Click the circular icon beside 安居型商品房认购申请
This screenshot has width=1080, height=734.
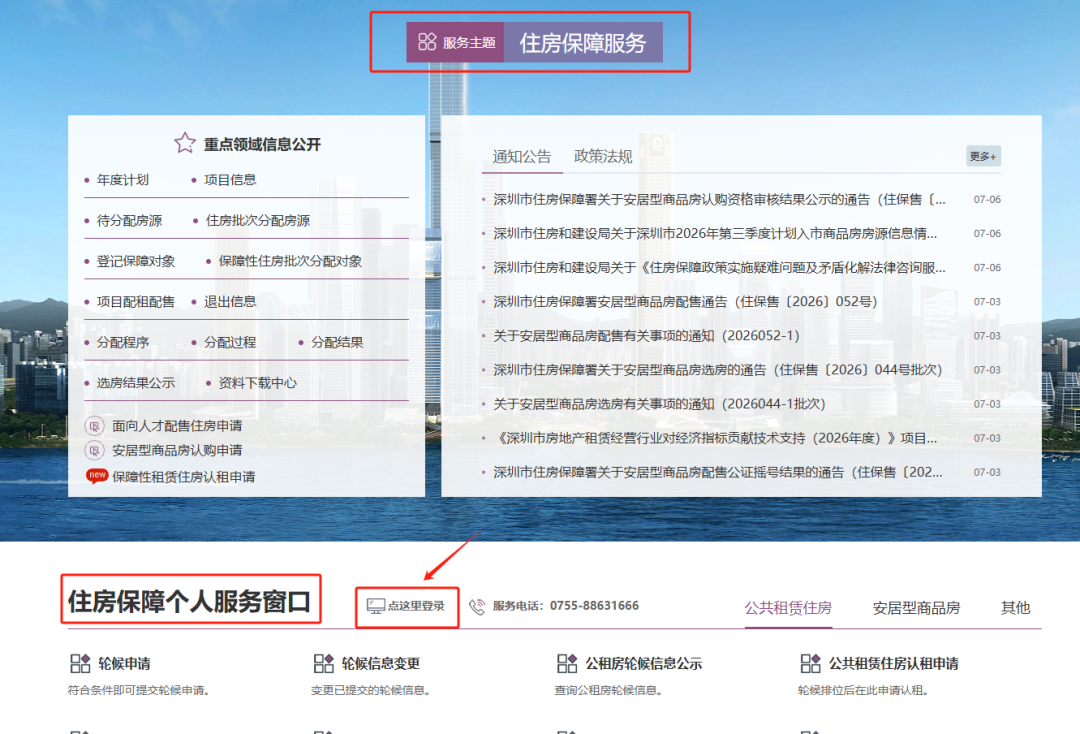[x=94, y=450]
